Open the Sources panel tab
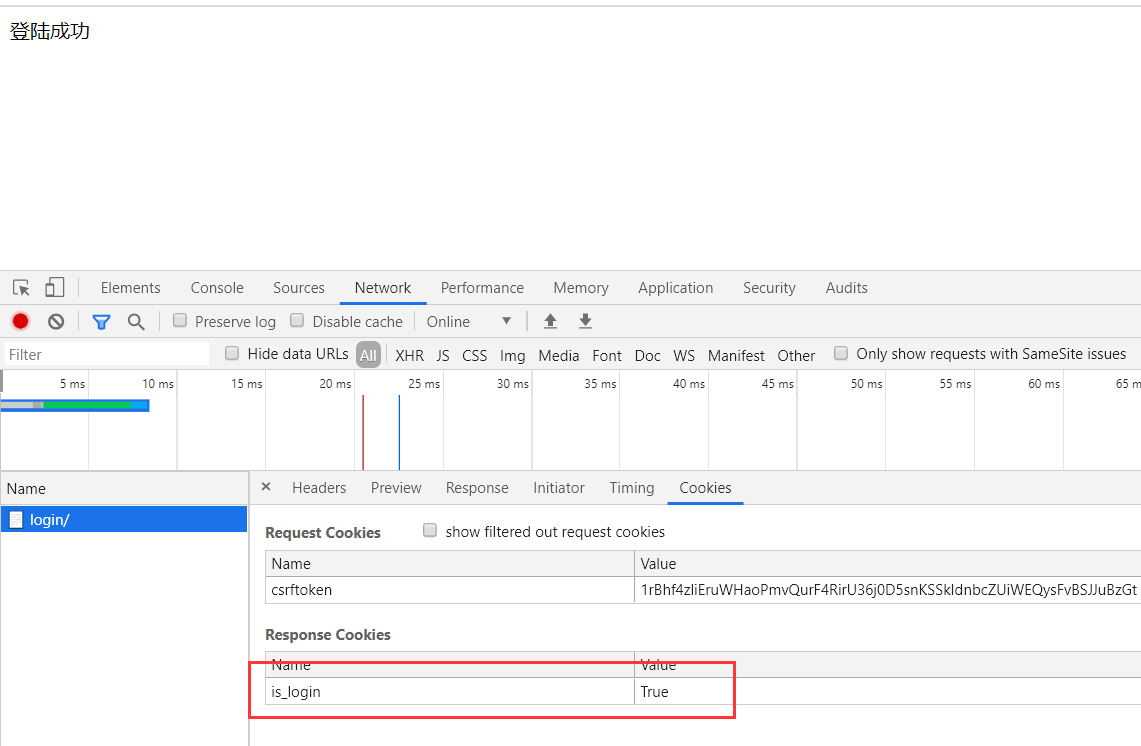 298,287
